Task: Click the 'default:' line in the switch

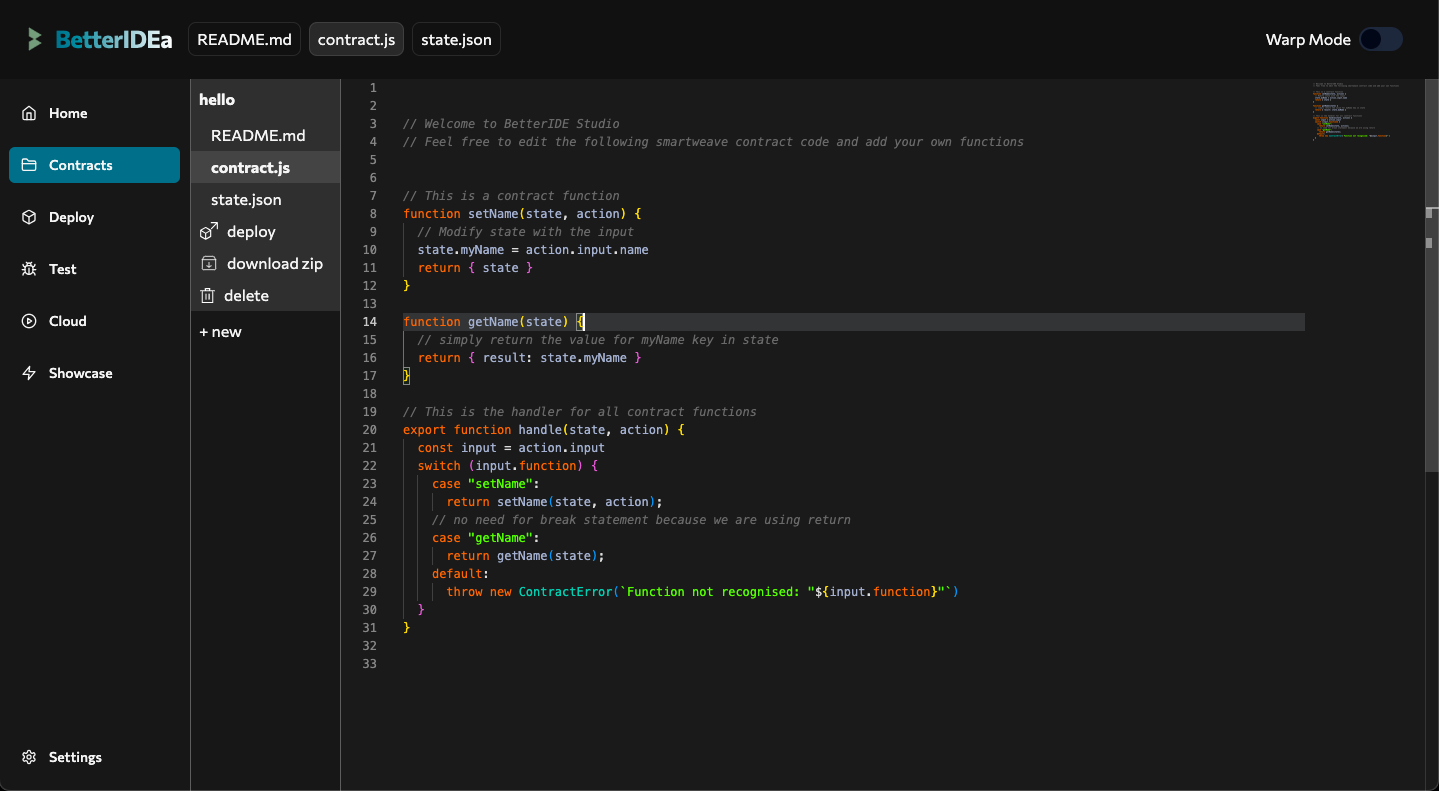Action: [460, 574]
